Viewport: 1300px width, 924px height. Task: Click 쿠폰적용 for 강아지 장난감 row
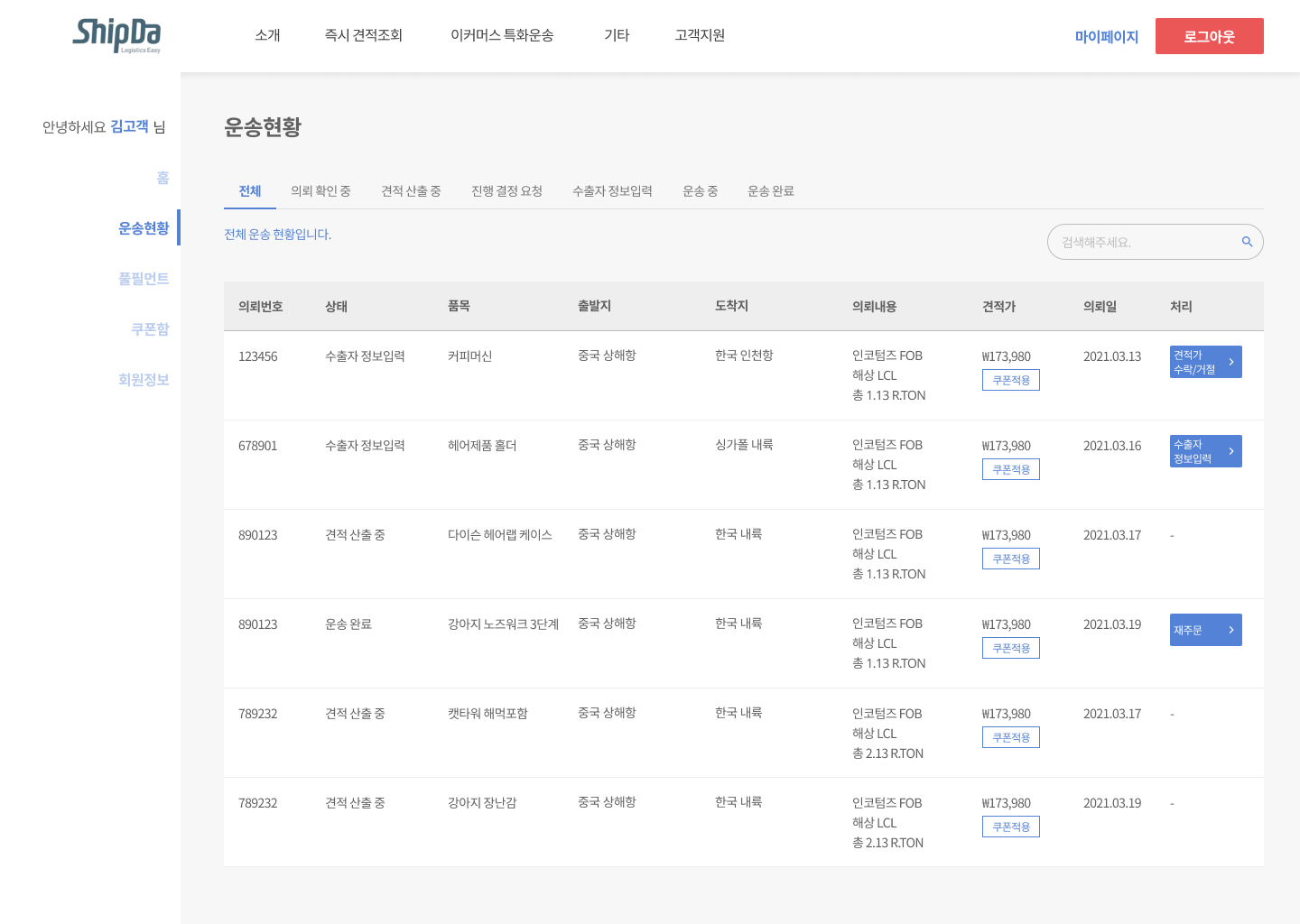(1010, 827)
